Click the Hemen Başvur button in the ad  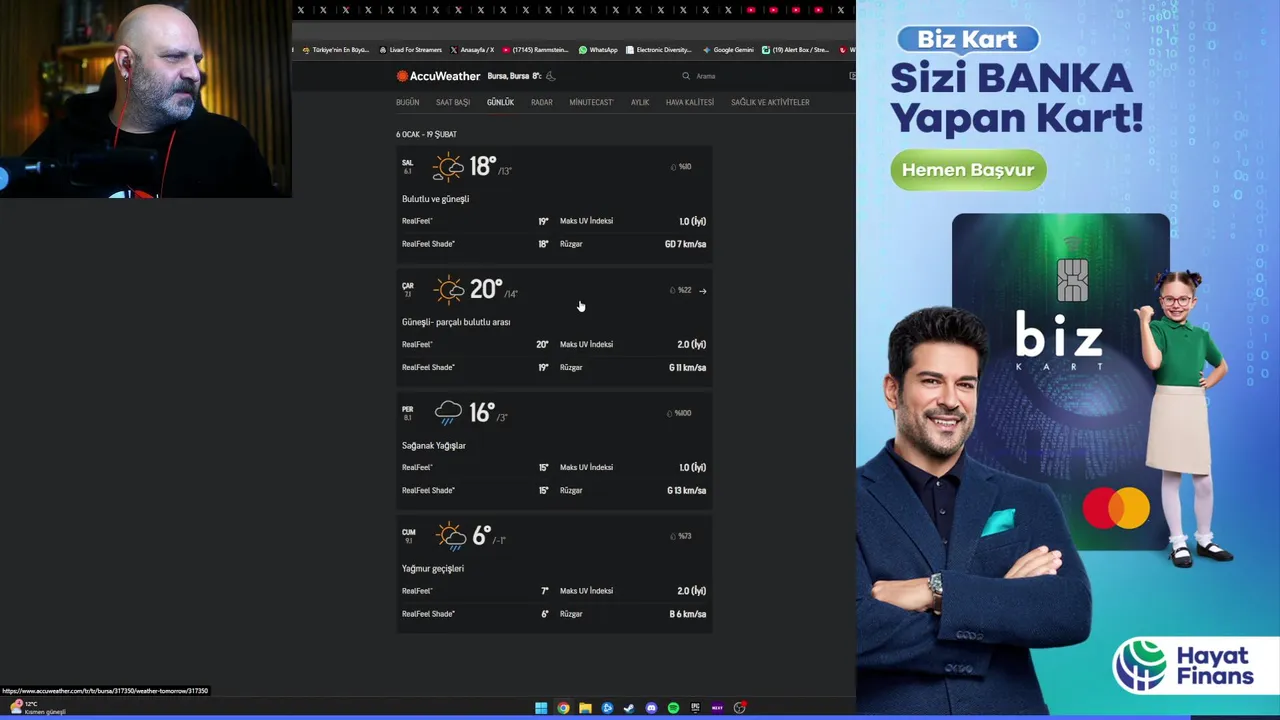968,170
